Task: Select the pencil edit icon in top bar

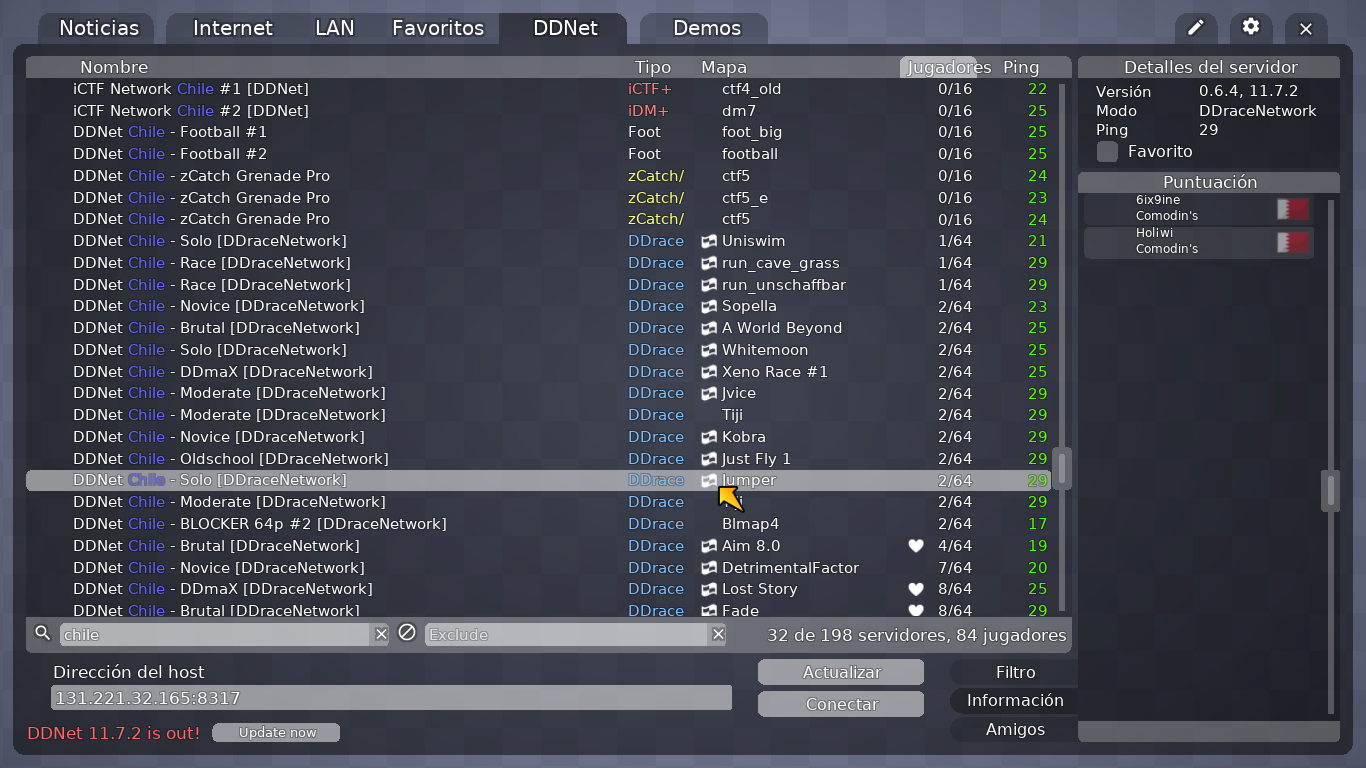Action: click(x=1196, y=28)
